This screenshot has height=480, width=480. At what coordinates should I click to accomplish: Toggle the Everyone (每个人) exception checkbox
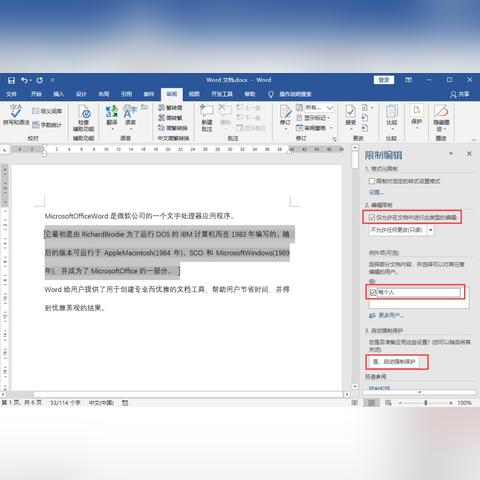point(373,293)
